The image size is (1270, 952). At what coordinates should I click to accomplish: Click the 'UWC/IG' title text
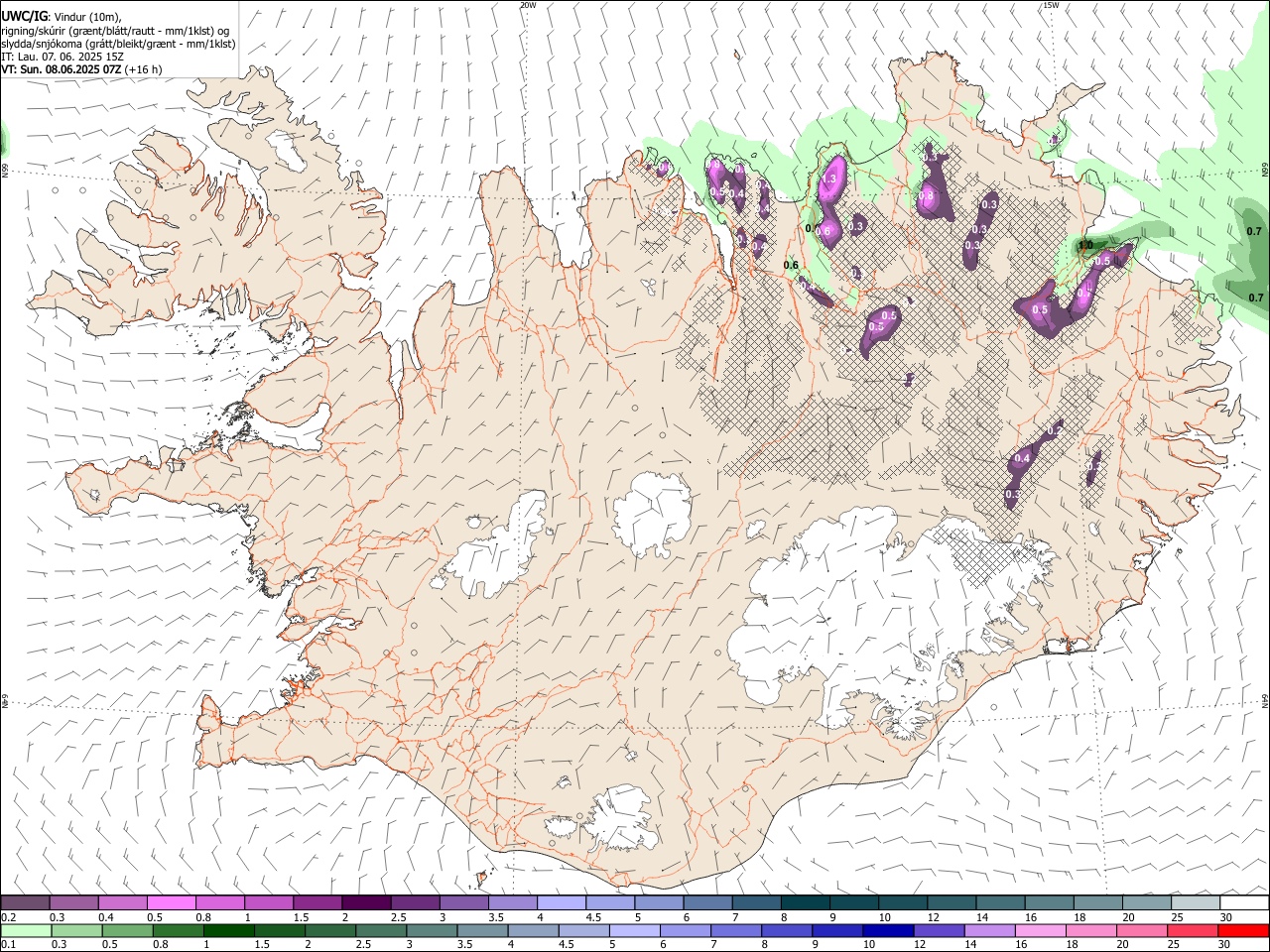click(24, 16)
